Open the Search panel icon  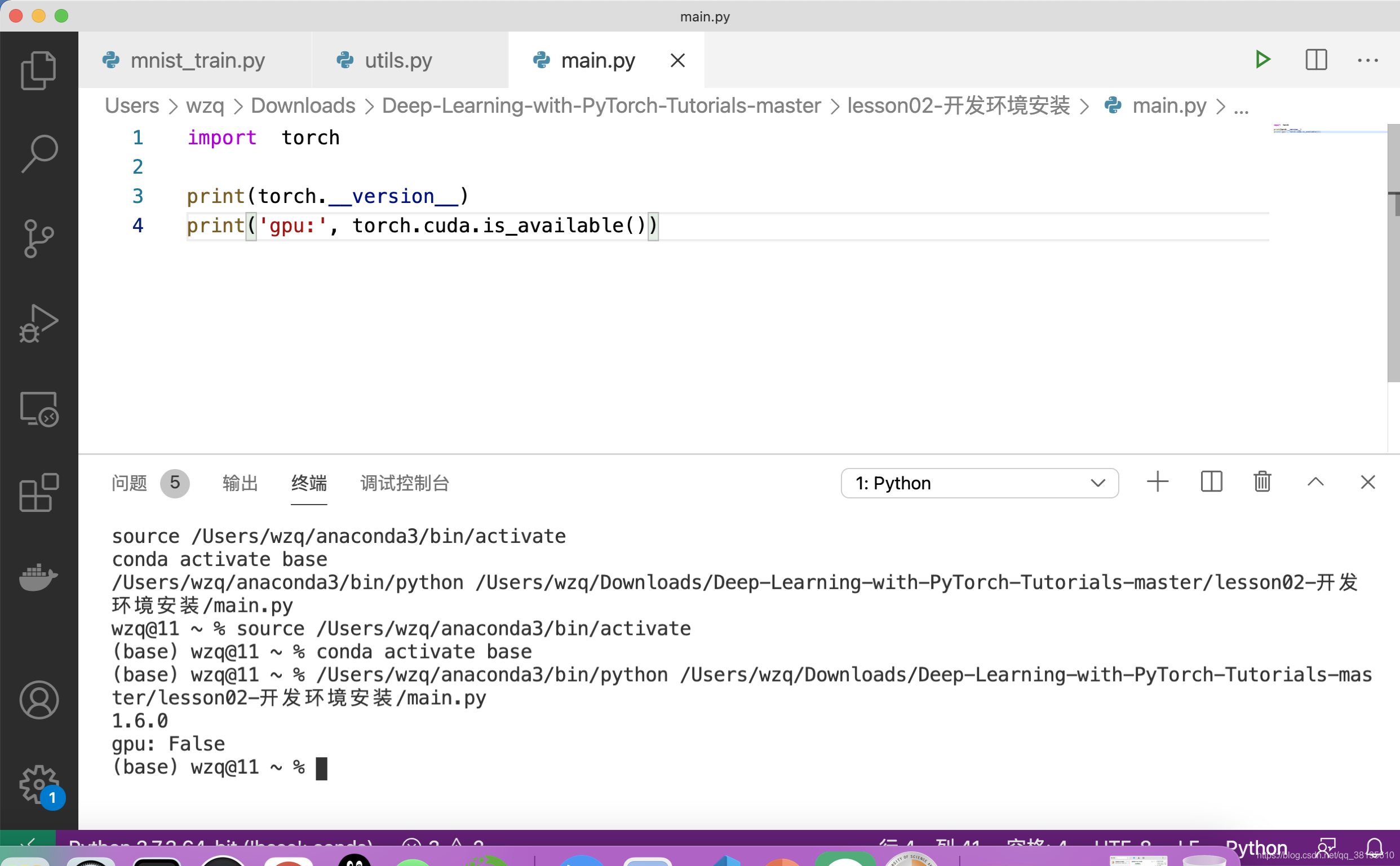pos(39,151)
